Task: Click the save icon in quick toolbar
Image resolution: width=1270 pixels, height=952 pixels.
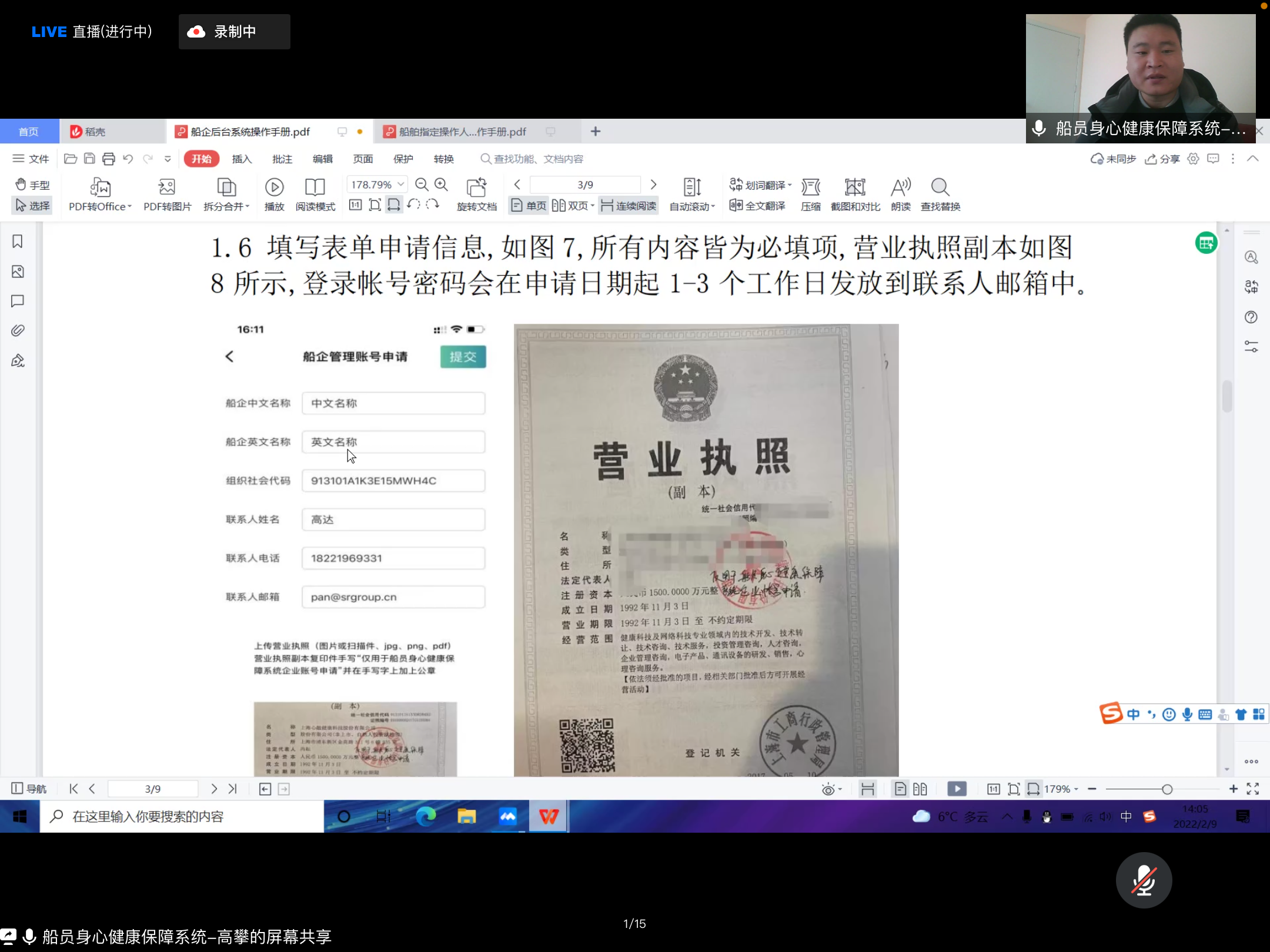Action: click(x=89, y=159)
